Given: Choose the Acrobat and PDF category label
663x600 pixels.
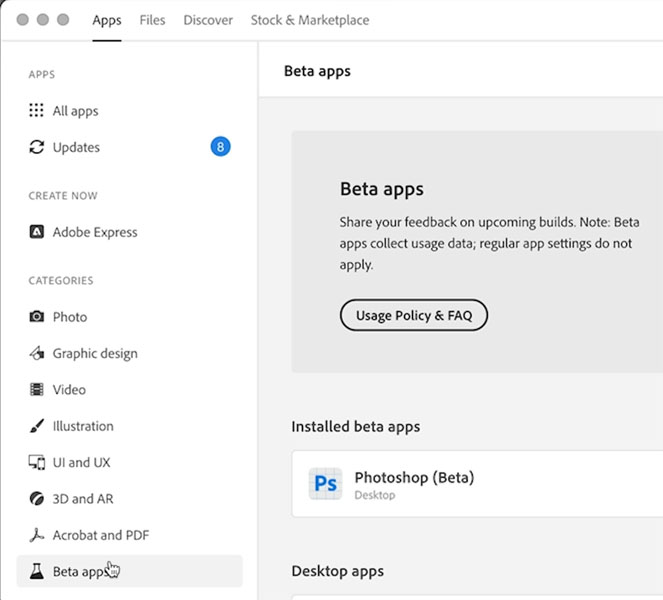Looking at the screenshot, I should [101, 535].
